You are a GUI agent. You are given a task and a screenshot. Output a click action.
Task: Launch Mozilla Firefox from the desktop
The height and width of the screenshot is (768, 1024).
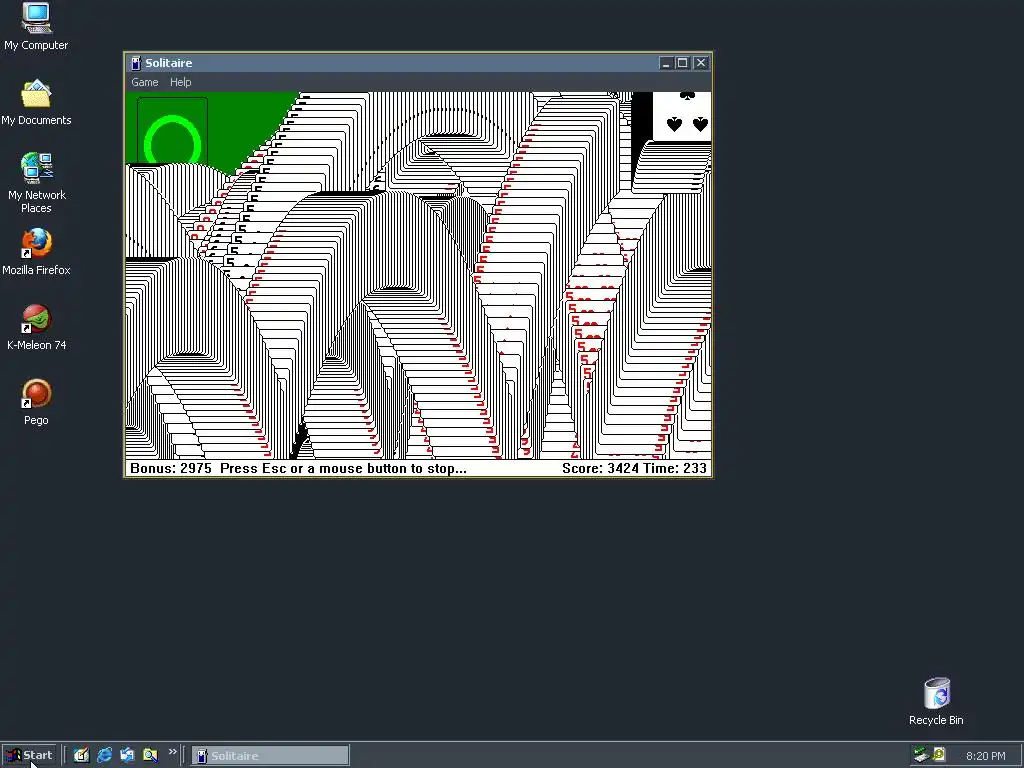(36, 251)
